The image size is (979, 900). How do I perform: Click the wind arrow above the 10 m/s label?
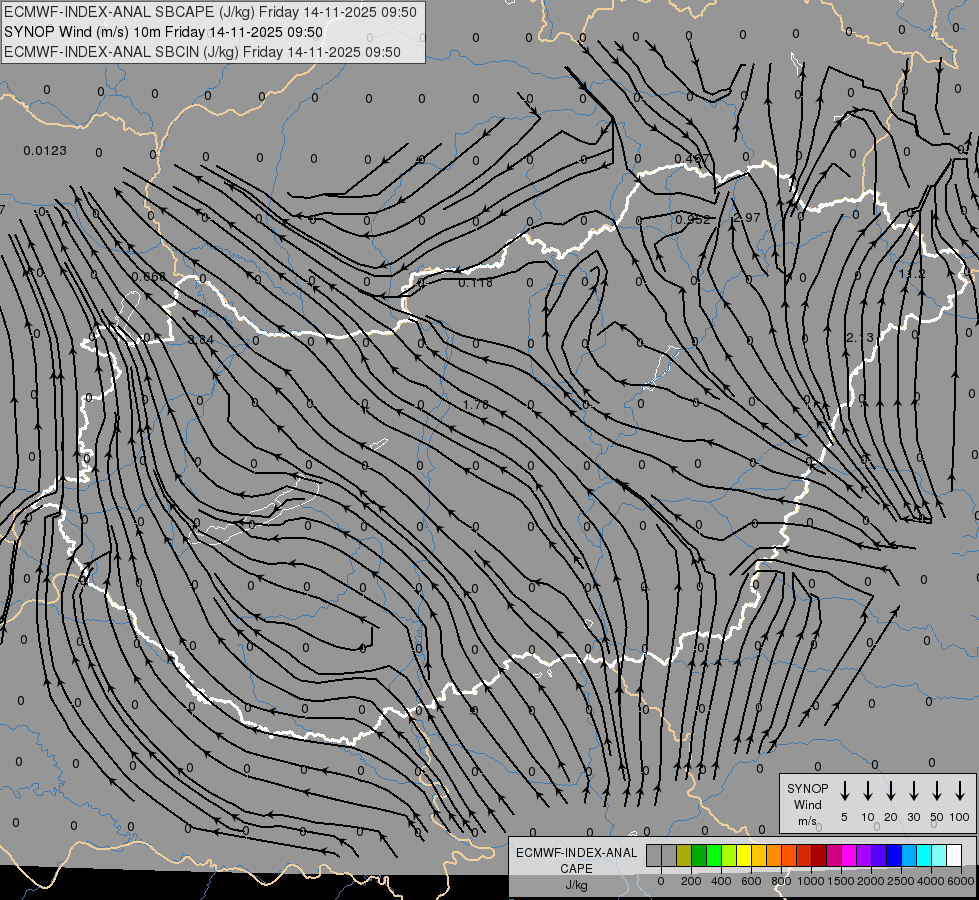pyautogui.click(x=868, y=791)
